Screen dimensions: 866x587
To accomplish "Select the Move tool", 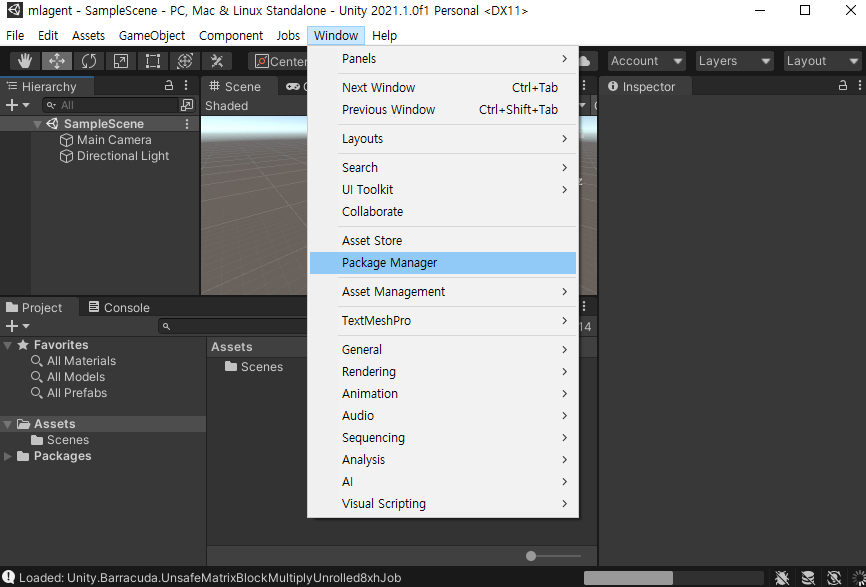I will point(57,61).
